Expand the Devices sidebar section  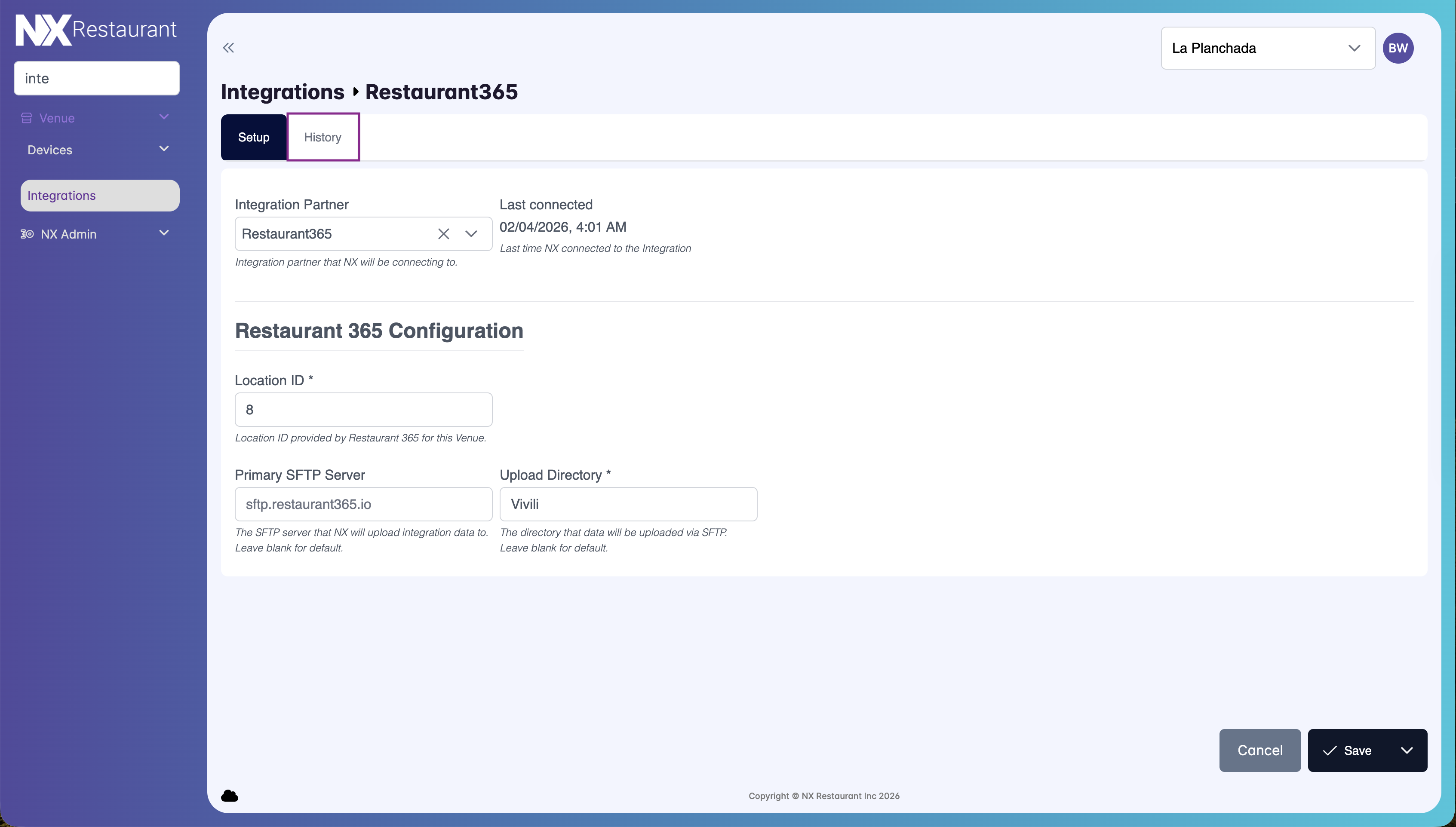pyautogui.click(x=164, y=149)
